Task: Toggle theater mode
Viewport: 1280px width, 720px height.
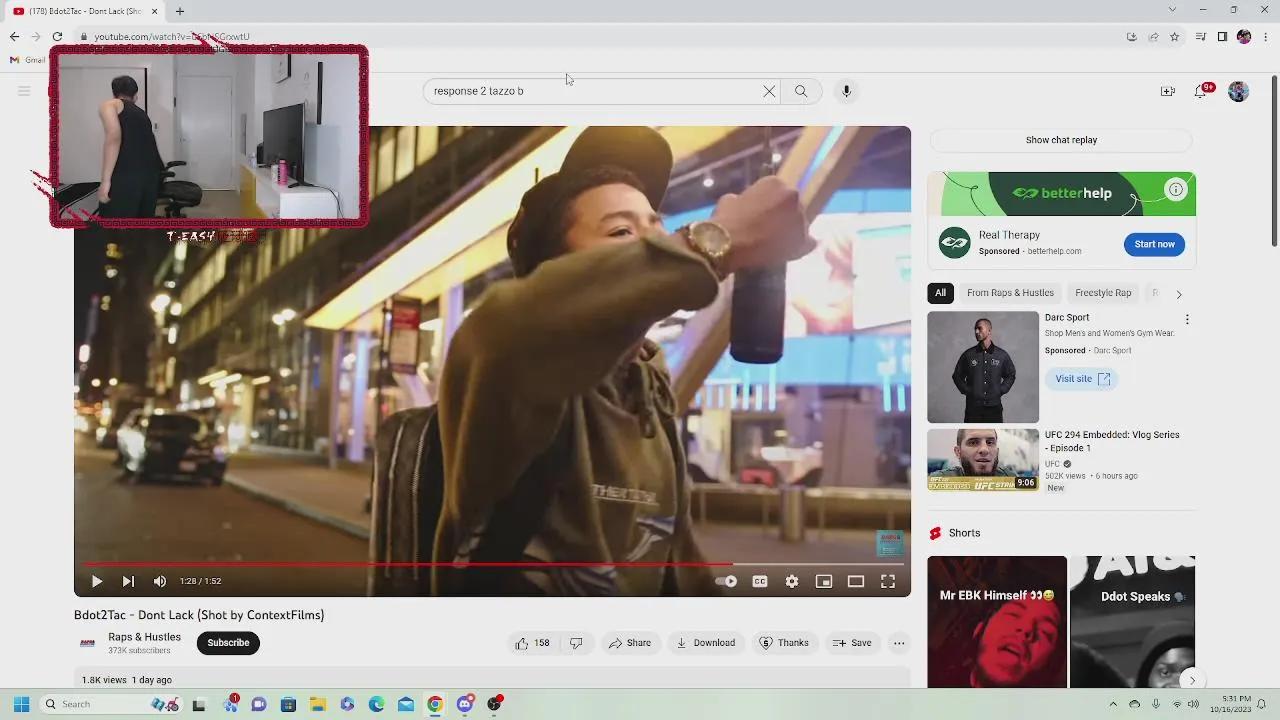Action: click(856, 581)
